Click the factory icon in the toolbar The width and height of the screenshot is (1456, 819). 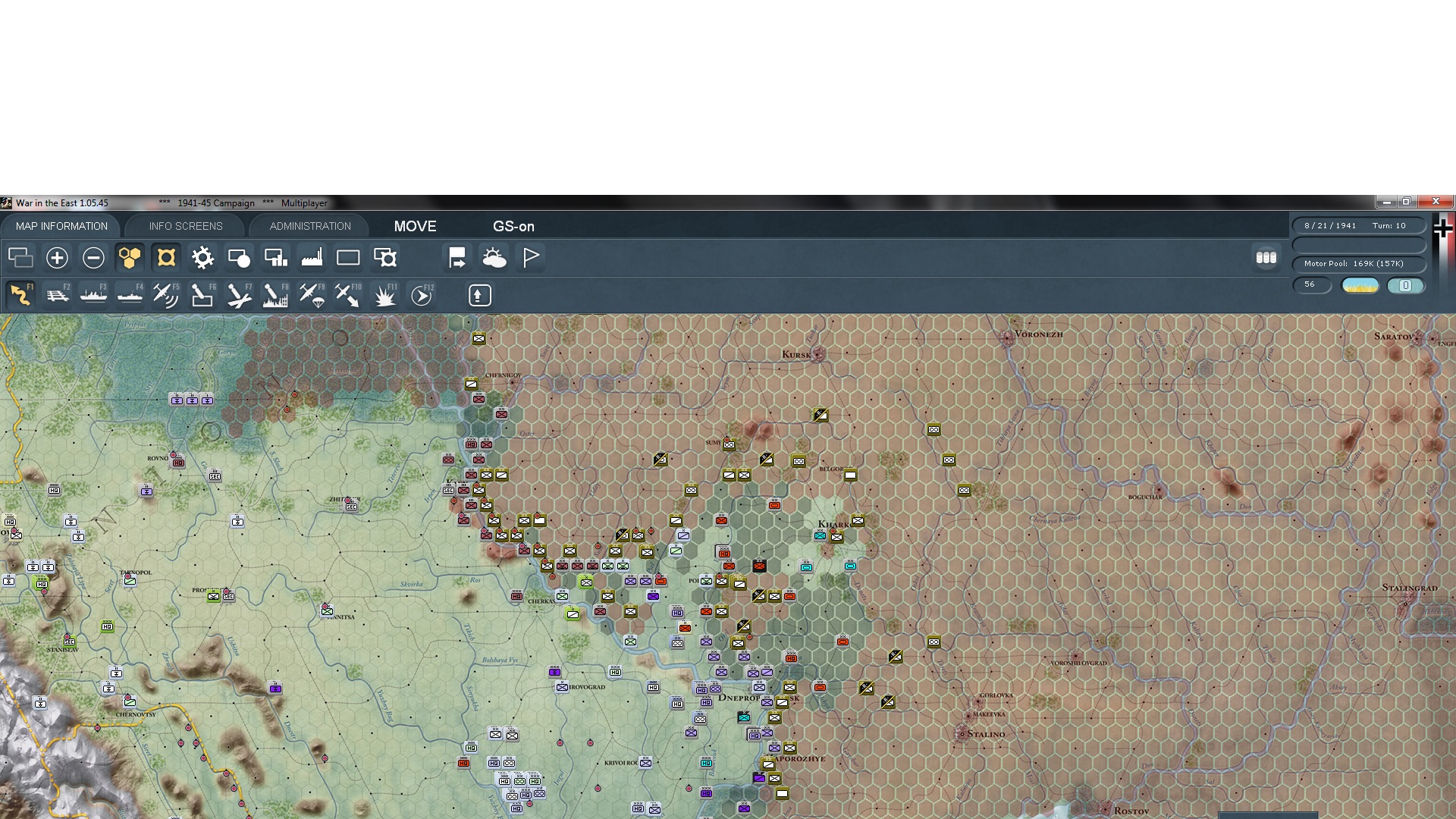point(312,258)
